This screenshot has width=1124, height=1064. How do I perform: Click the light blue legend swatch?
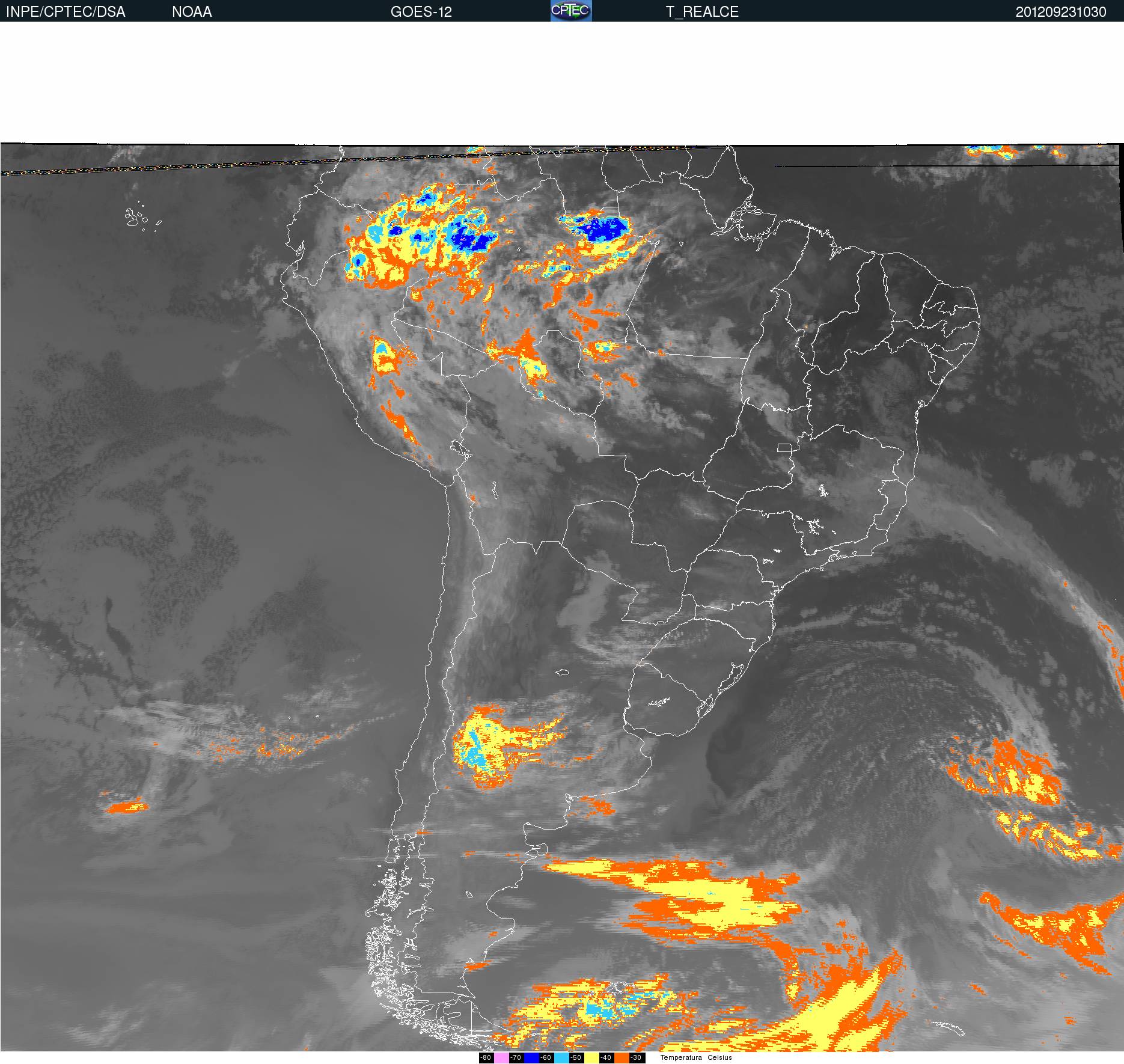click(561, 1058)
